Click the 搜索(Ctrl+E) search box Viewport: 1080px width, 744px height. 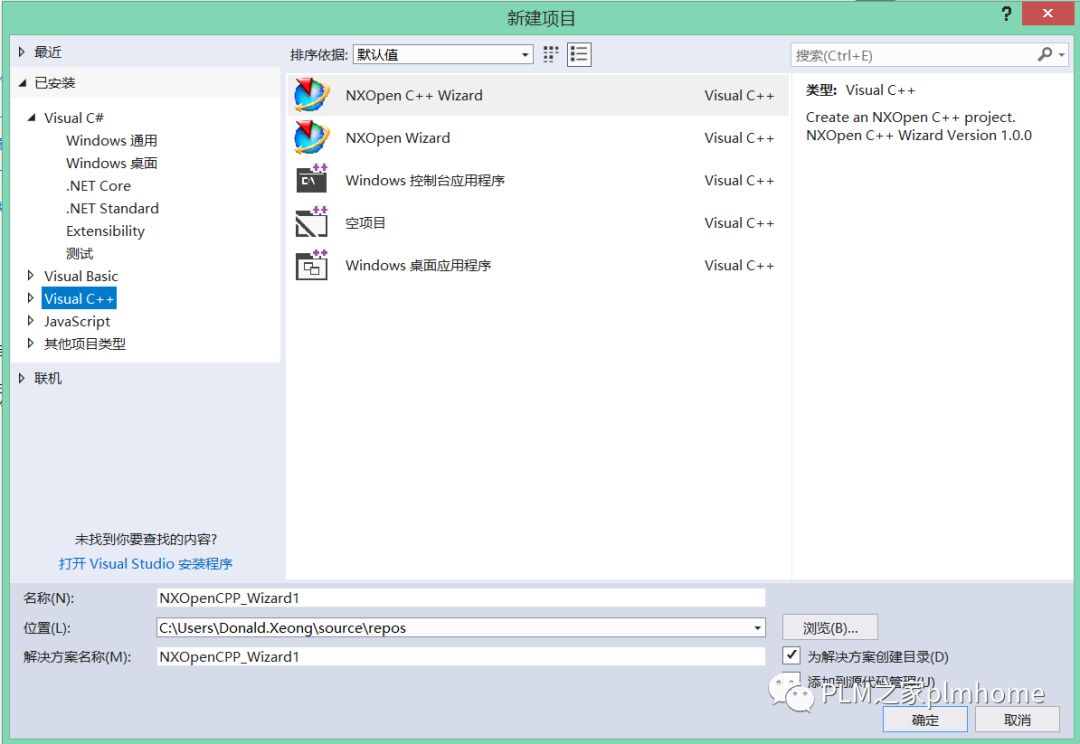(x=913, y=55)
